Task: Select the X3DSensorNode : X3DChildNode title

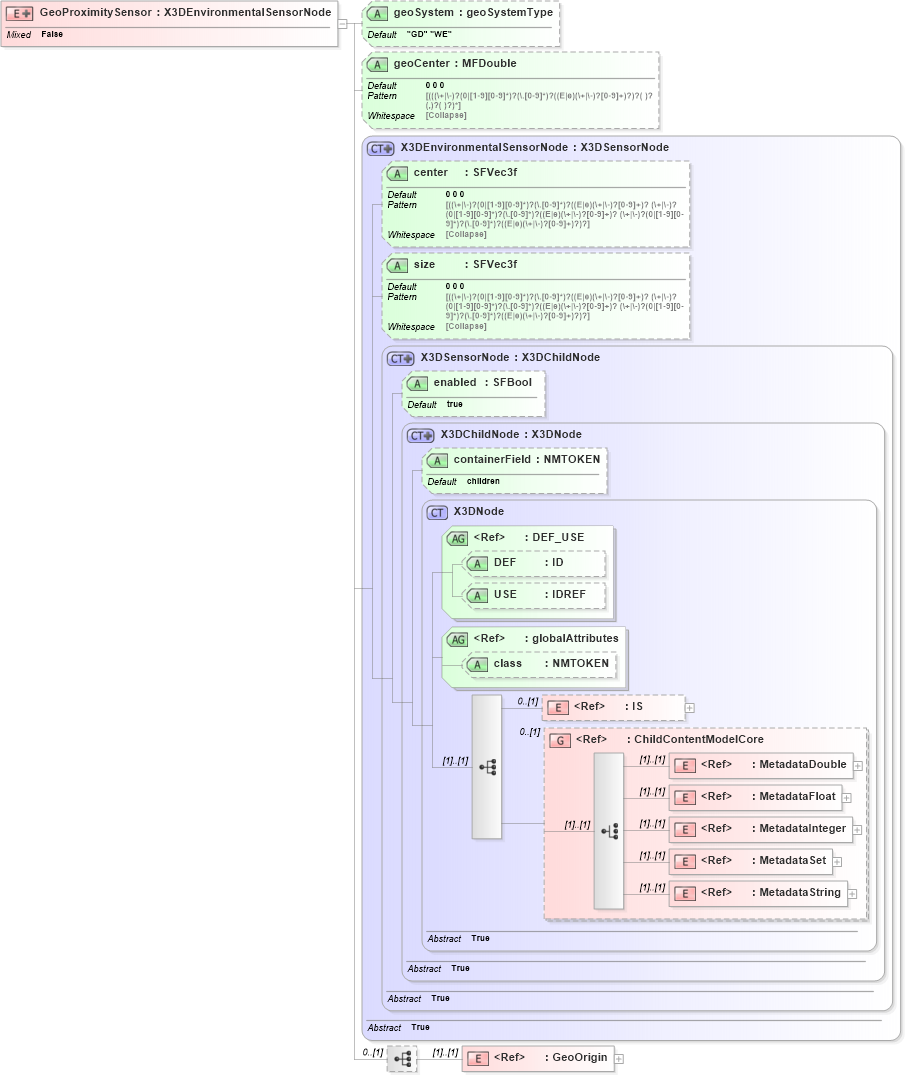Action: point(510,357)
